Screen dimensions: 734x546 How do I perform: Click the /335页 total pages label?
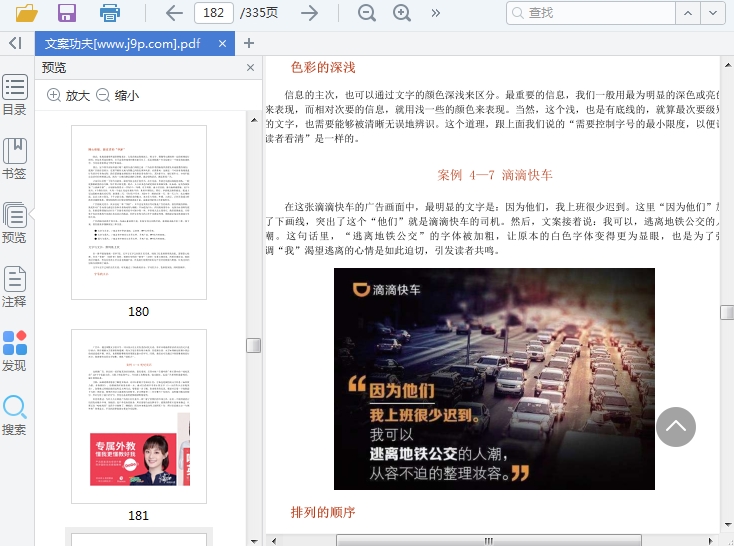259,13
